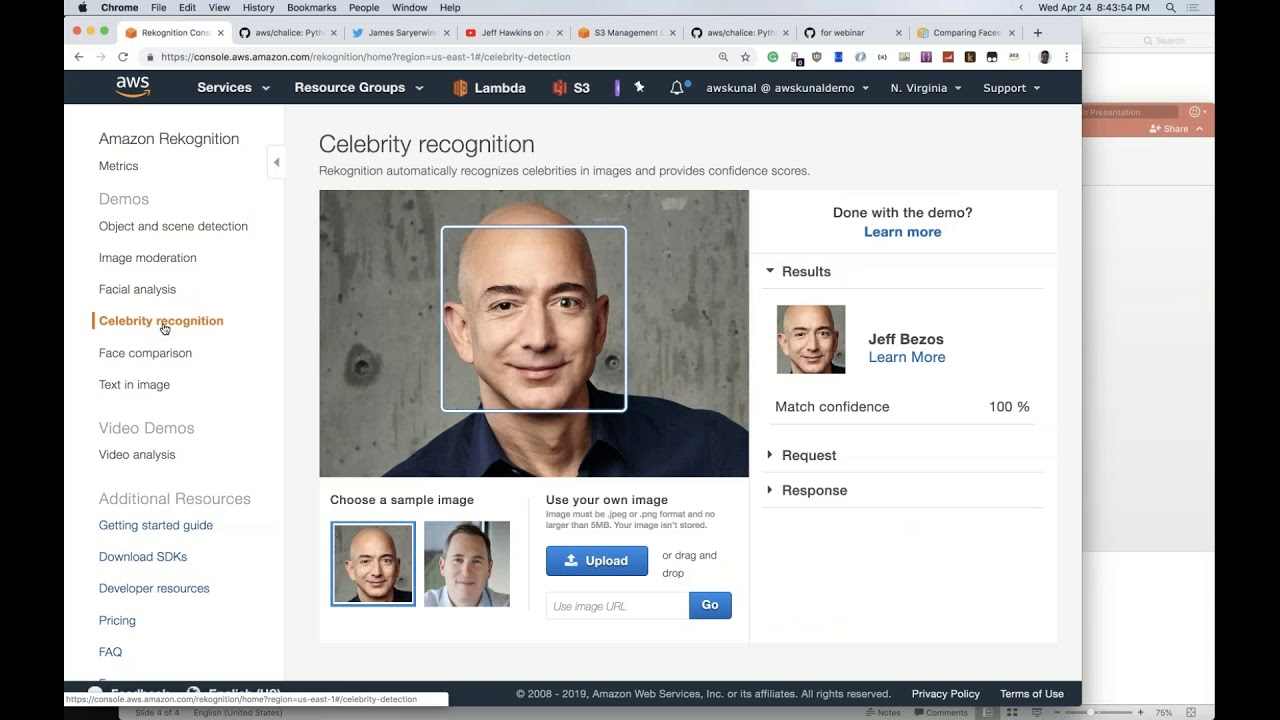Click the Upload button
Image resolution: width=1280 pixels, height=720 pixels.
(x=597, y=561)
